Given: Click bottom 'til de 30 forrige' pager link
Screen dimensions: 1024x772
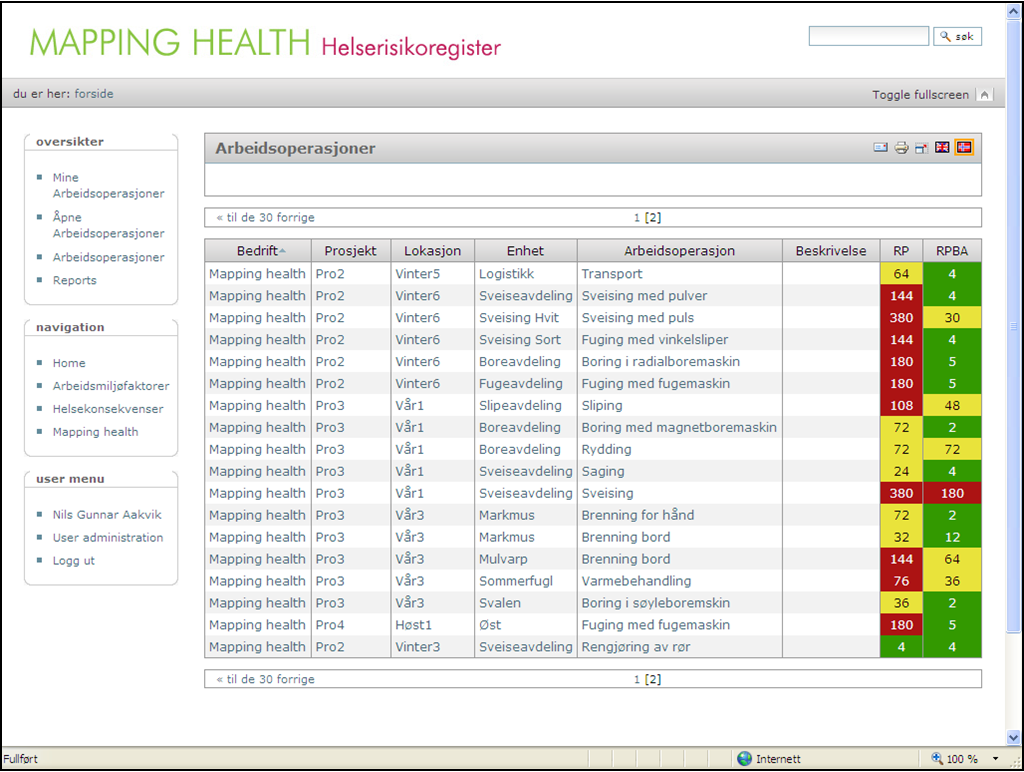Looking at the screenshot, I should coord(266,679).
